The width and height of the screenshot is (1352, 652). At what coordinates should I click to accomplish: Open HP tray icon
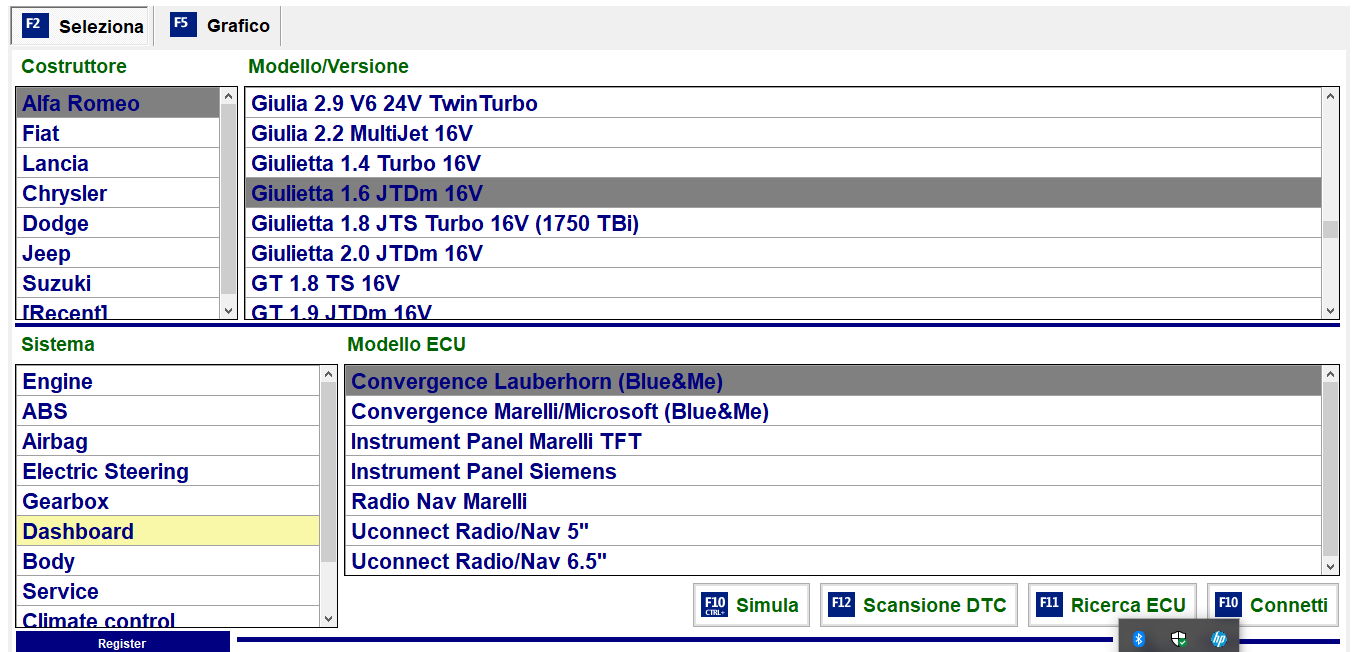[1218, 638]
